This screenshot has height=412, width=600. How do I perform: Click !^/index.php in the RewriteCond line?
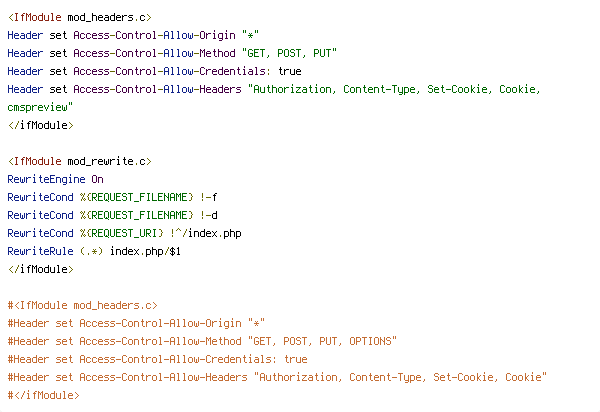[x=206, y=233]
